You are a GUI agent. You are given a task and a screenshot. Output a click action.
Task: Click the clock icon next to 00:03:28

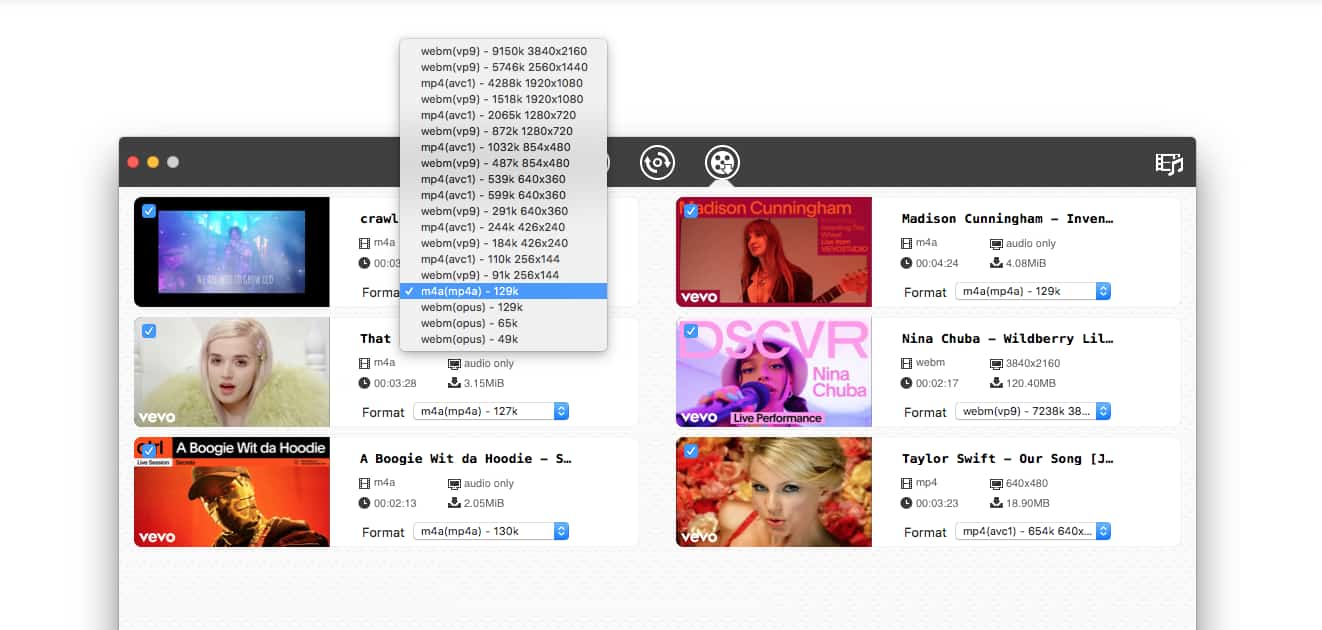pos(364,383)
